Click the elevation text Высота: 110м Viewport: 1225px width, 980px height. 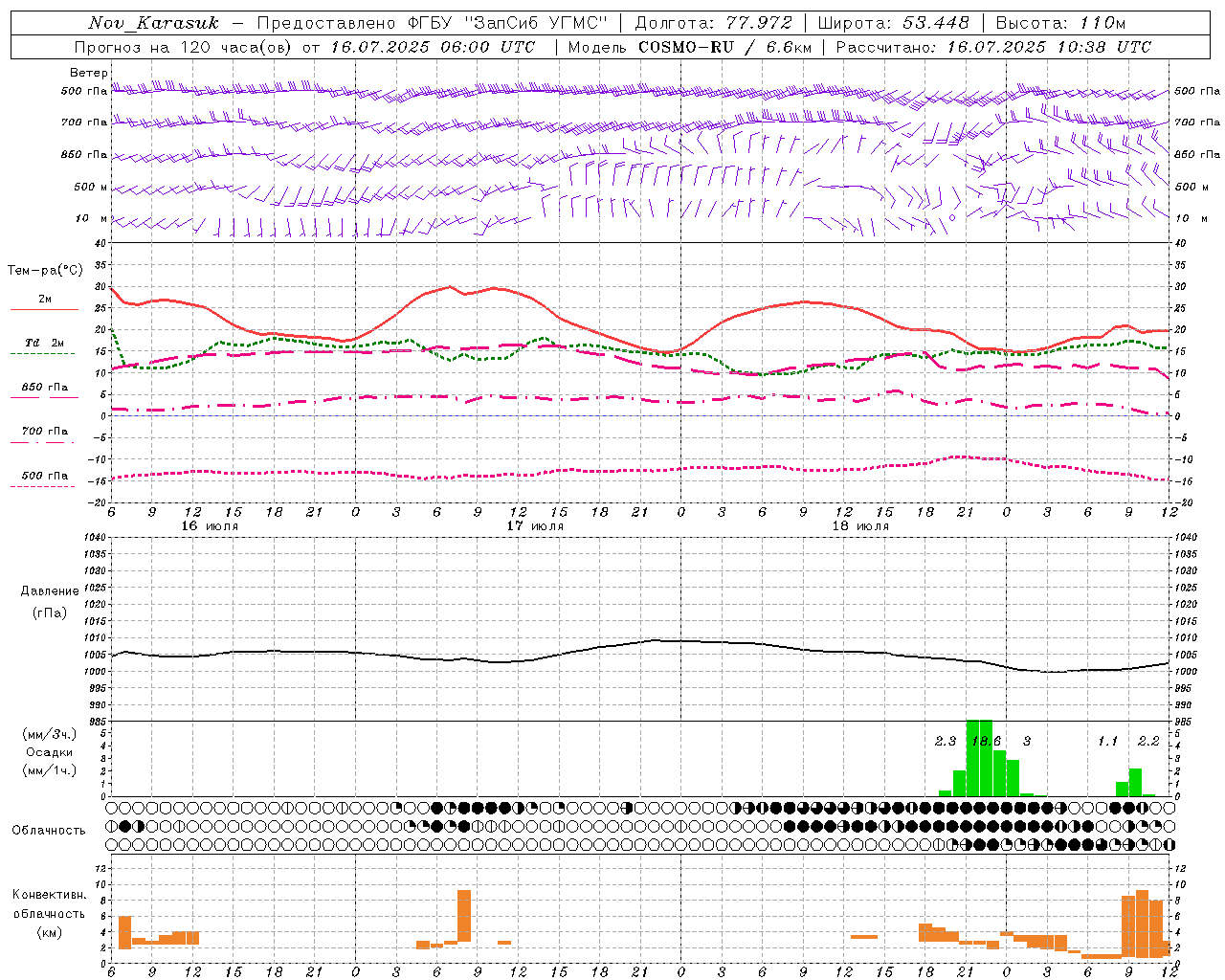(1060, 23)
